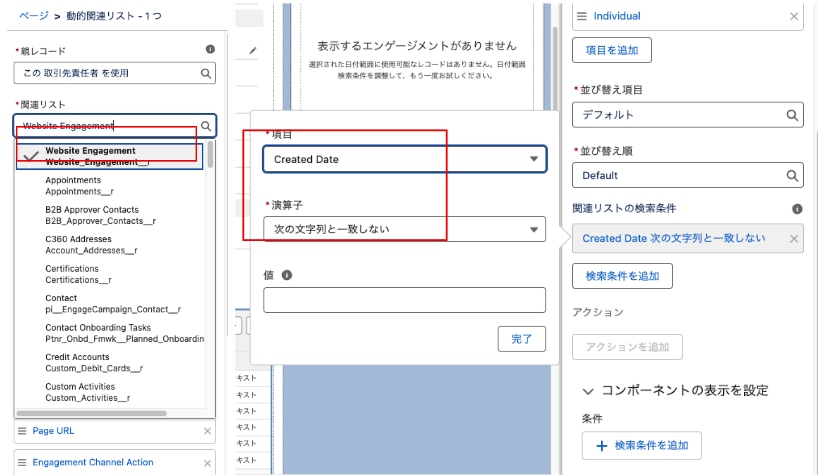Click info icon beside 関連リストの検索条件

click(797, 209)
